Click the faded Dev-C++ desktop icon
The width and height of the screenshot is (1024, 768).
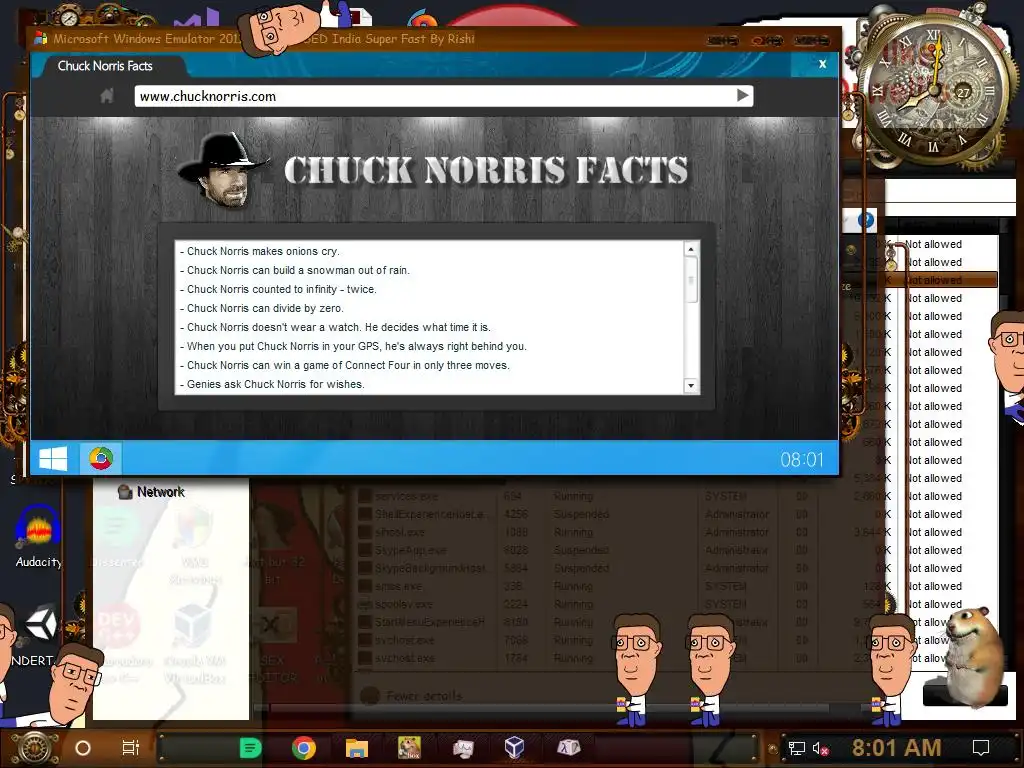[118, 627]
